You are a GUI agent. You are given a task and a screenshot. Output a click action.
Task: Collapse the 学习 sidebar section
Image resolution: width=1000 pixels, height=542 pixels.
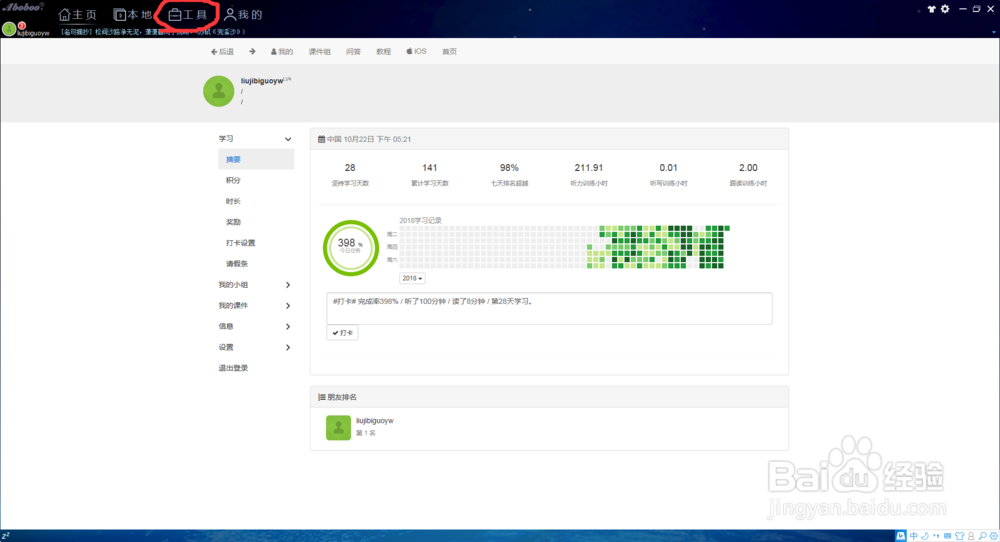pos(255,138)
